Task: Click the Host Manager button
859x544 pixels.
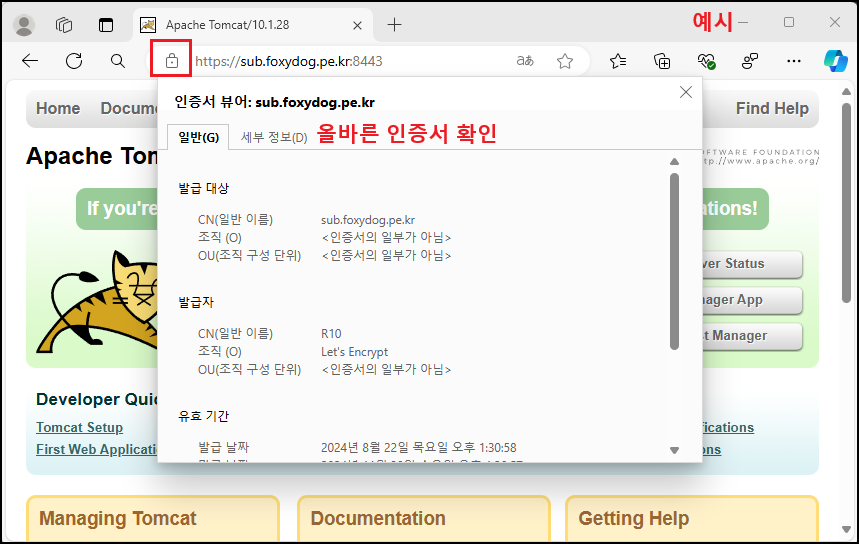Action: (752, 336)
